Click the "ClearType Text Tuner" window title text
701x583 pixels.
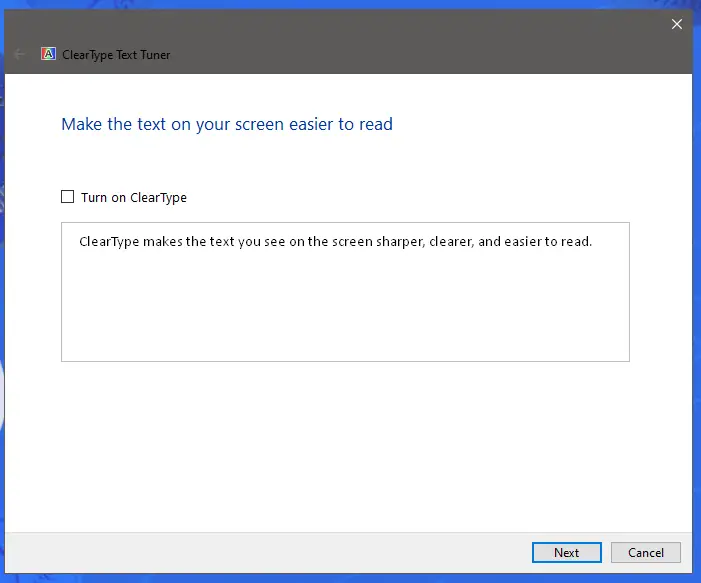116,55
